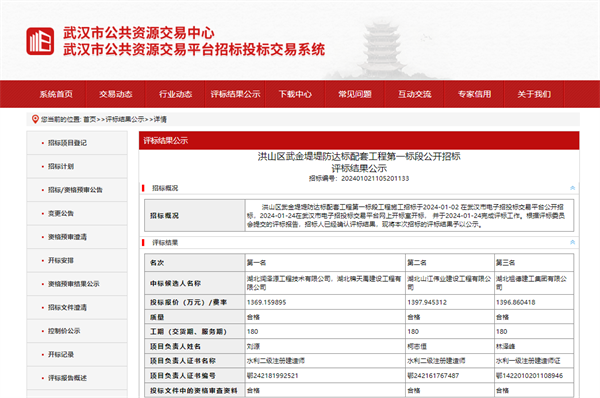Click the 中标候选人名称 row label
This screenshot has width=600, height=398.
click(x=175, y=283)
